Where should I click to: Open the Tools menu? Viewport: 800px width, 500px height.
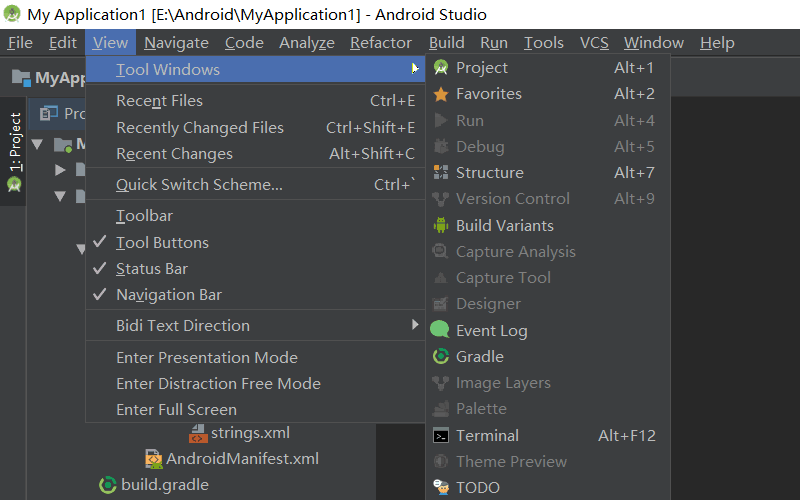543,42
